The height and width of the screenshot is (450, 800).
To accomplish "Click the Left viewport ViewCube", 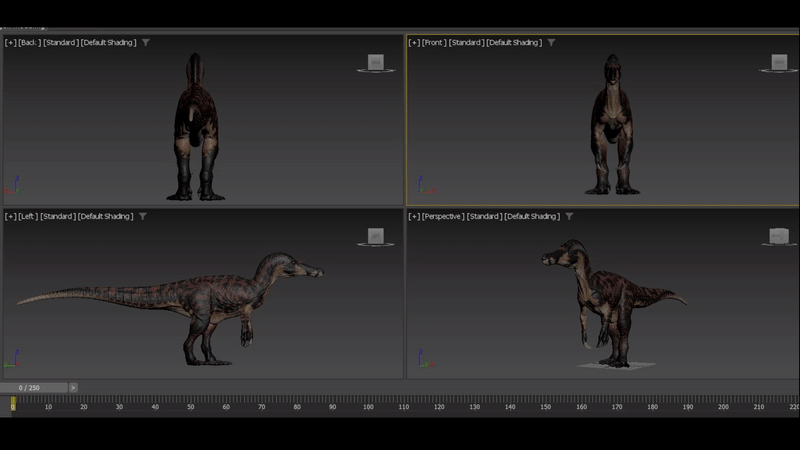I will coord(376,237).
